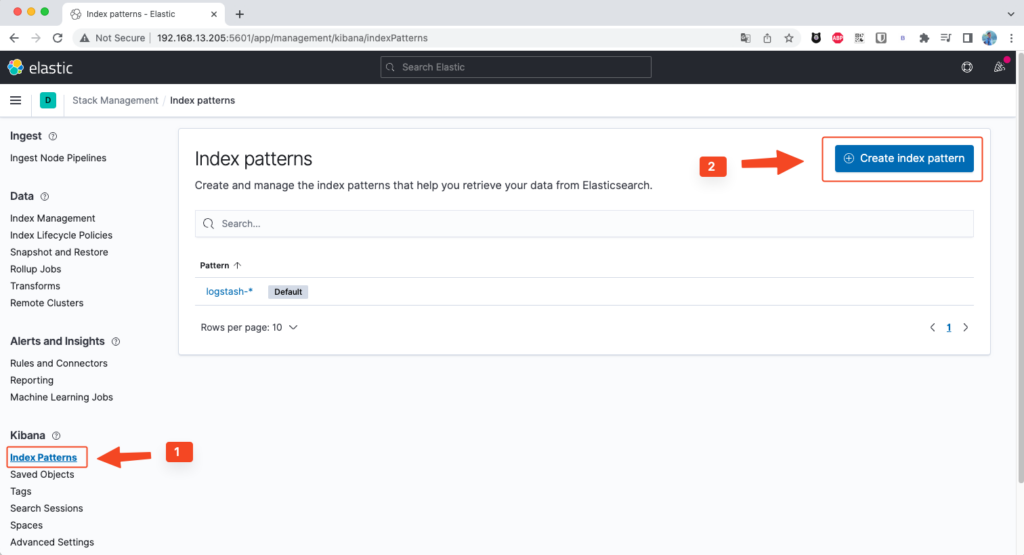Go to next page of patterns
The width and height of the screenshot is (1024, 555).
coord(965,327)
